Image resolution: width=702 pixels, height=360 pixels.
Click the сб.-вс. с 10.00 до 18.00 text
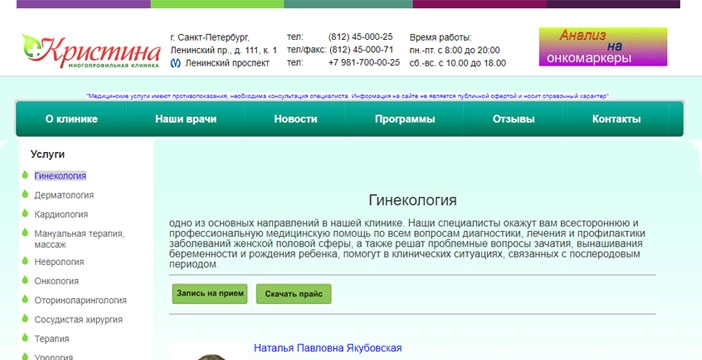coord(458,63)
